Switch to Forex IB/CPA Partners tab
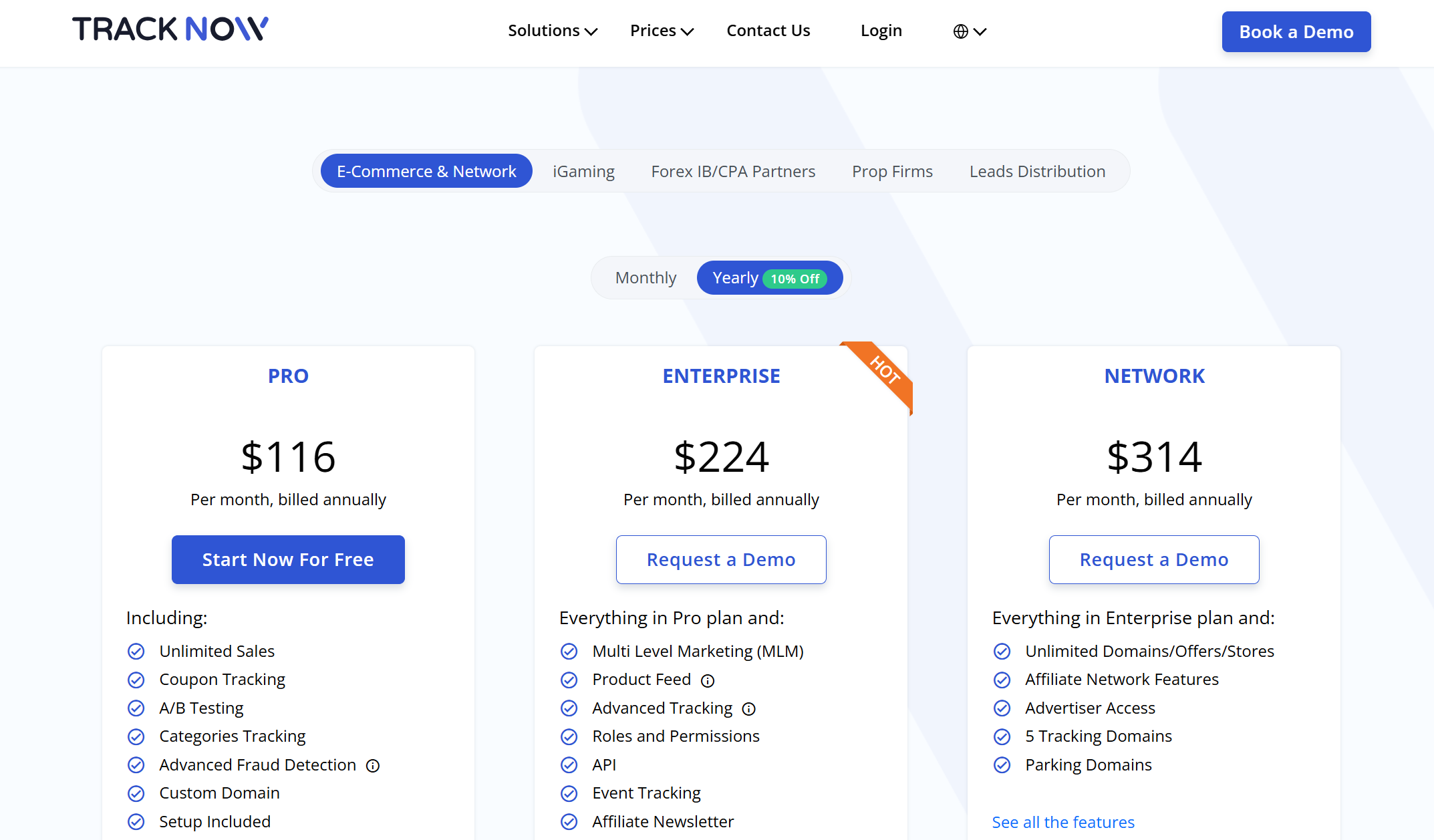The width and height of the screenshot is (1434, 840). point(733,171)
